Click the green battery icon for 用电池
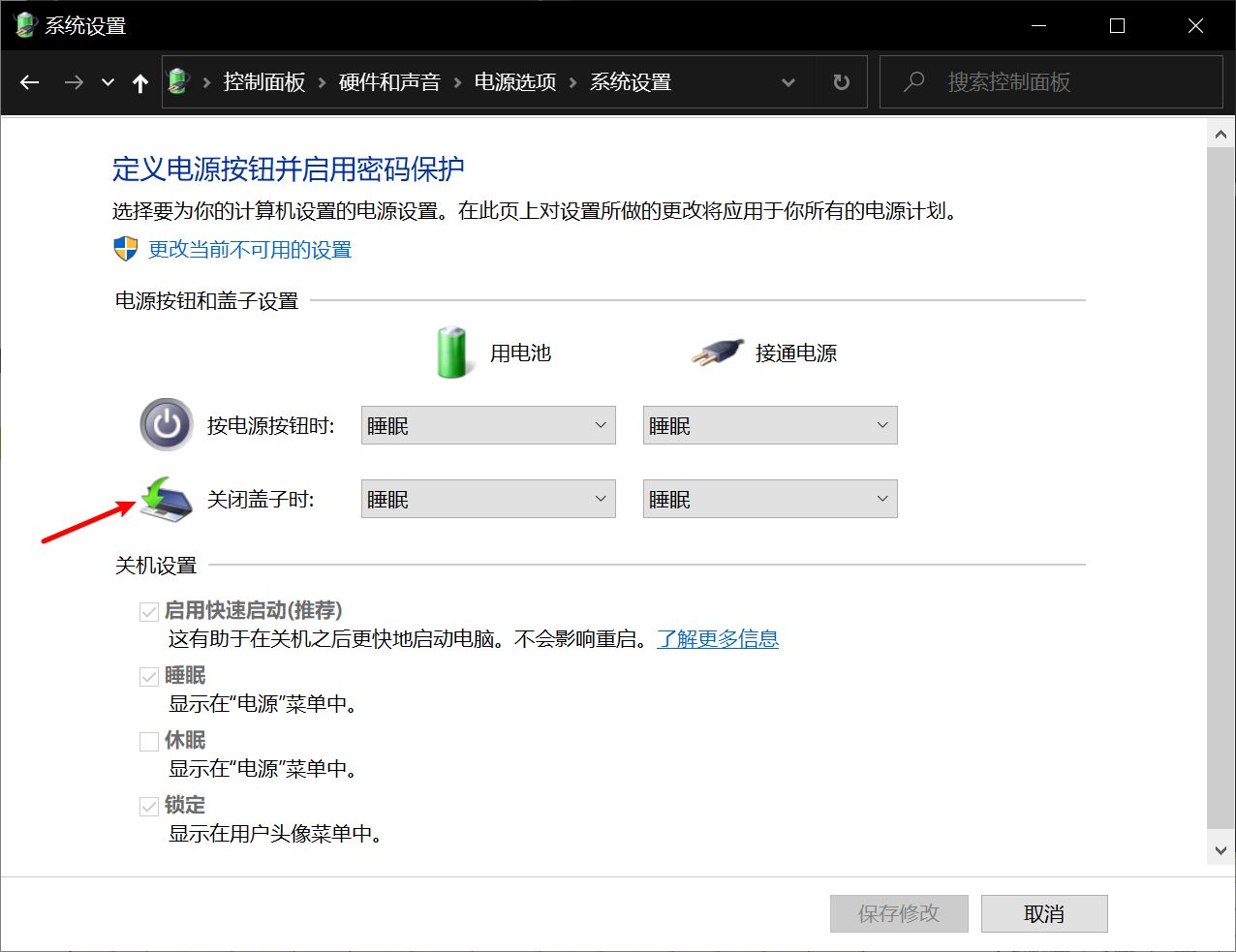 coord(452,353)
